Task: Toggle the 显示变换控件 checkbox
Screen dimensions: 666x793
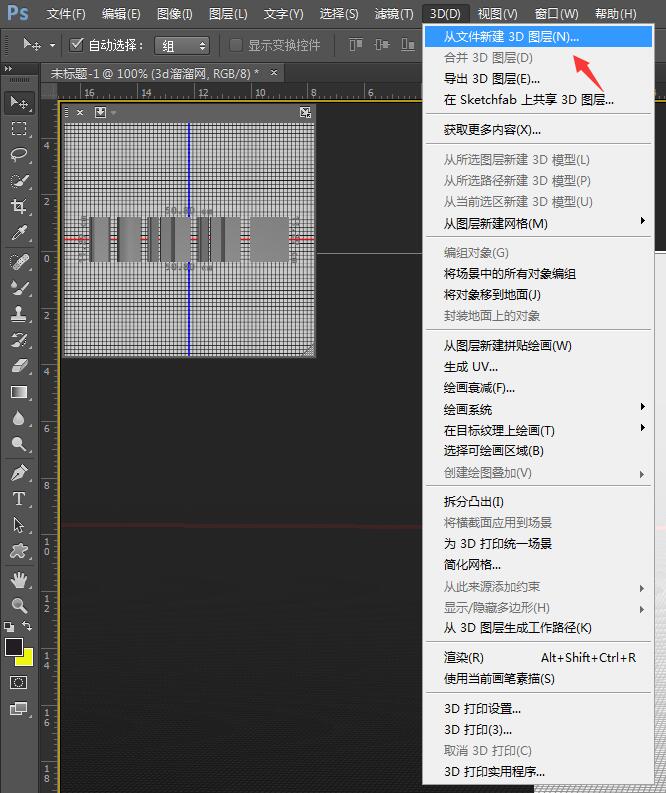Action: click(235, 45)
